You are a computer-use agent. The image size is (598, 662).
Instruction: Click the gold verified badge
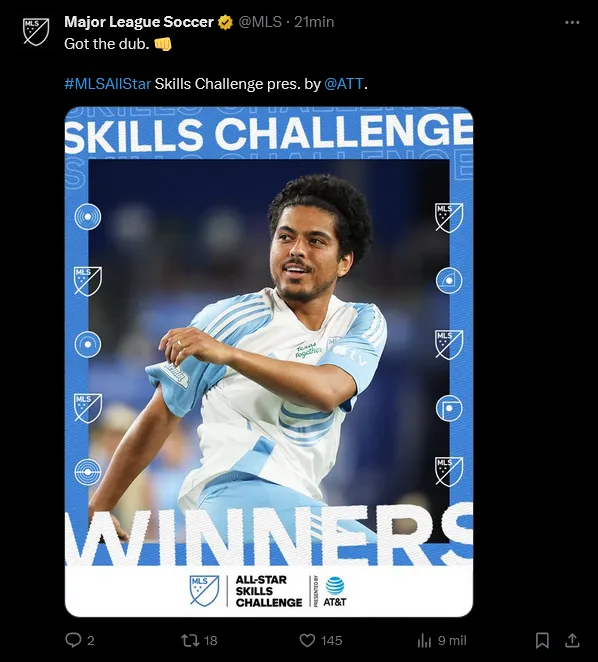click(225, 22)
